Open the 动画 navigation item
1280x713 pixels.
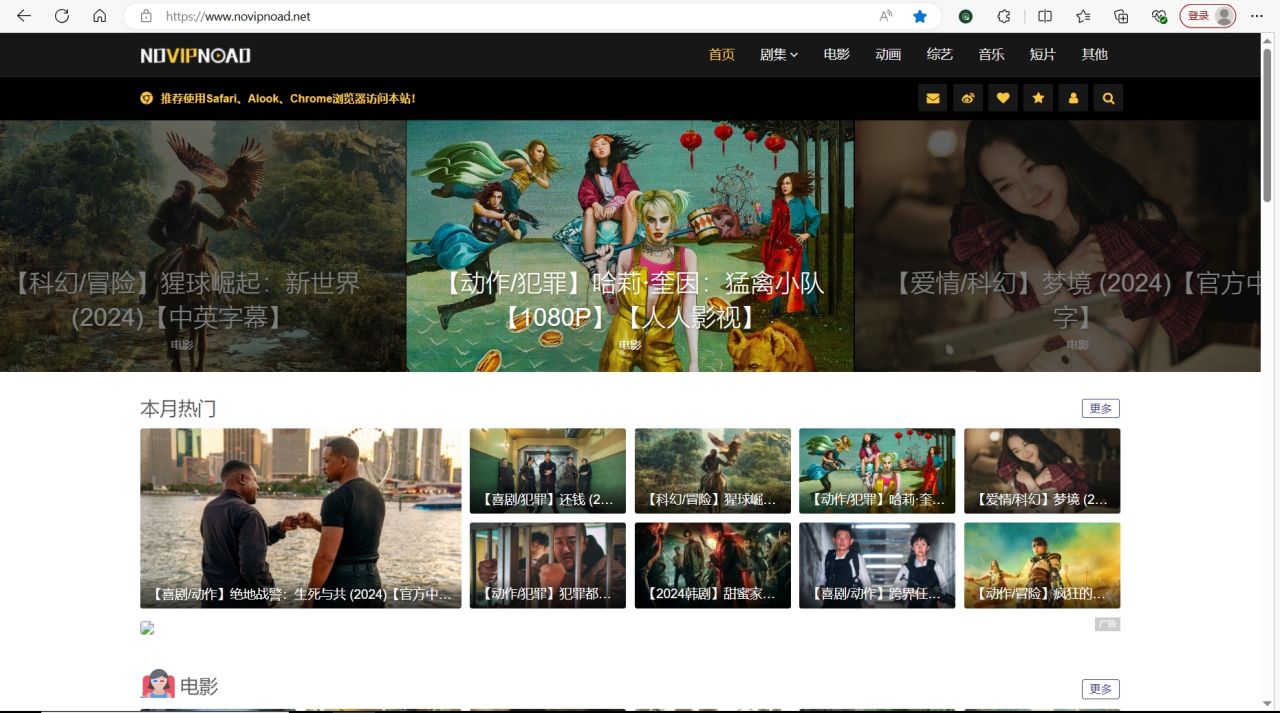pyautogui.click(x=888, y=55)
